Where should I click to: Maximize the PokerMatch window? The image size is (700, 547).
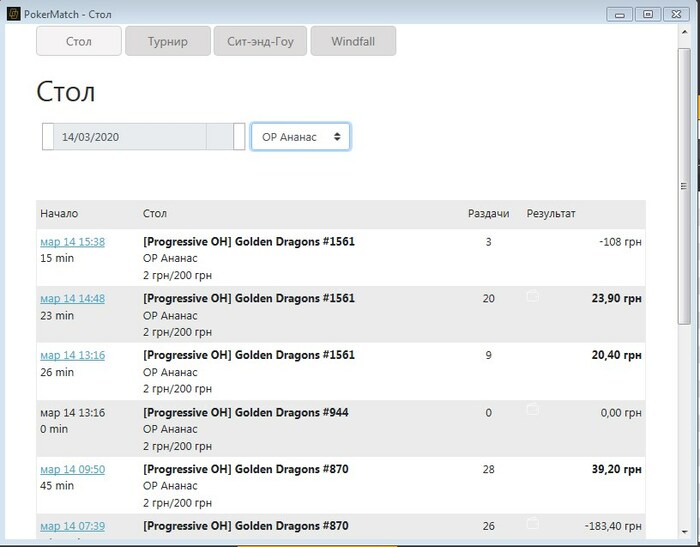(x=648, y=14)
